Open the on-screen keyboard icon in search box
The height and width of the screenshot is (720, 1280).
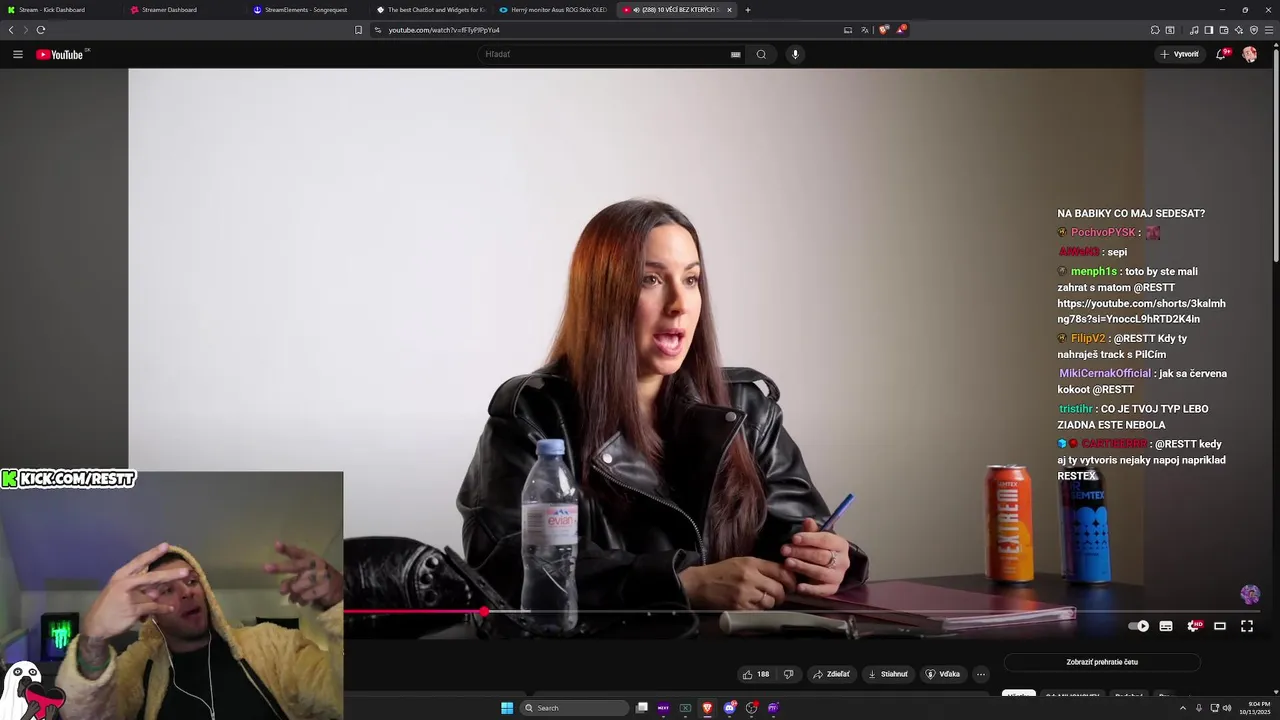click(736, 54)
